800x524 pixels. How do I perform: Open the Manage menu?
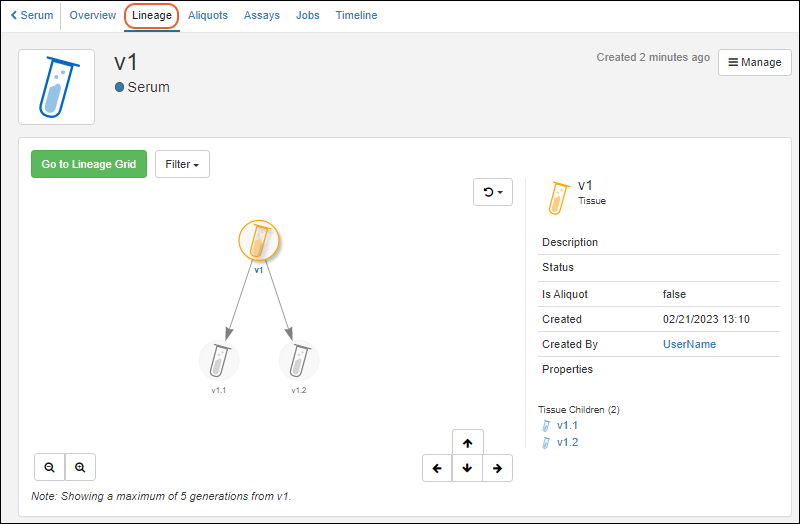(754, 62)
